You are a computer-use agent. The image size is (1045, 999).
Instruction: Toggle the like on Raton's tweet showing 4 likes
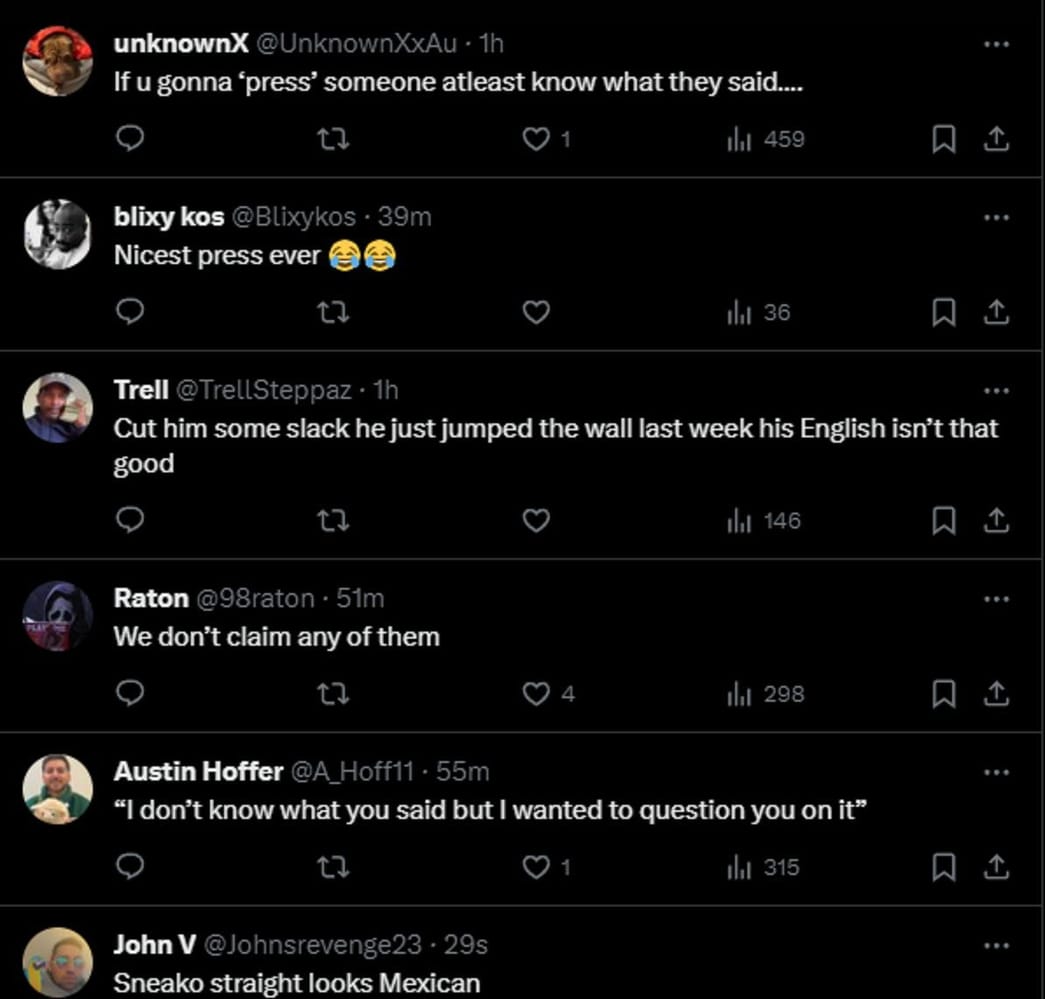tap(536, 693)
